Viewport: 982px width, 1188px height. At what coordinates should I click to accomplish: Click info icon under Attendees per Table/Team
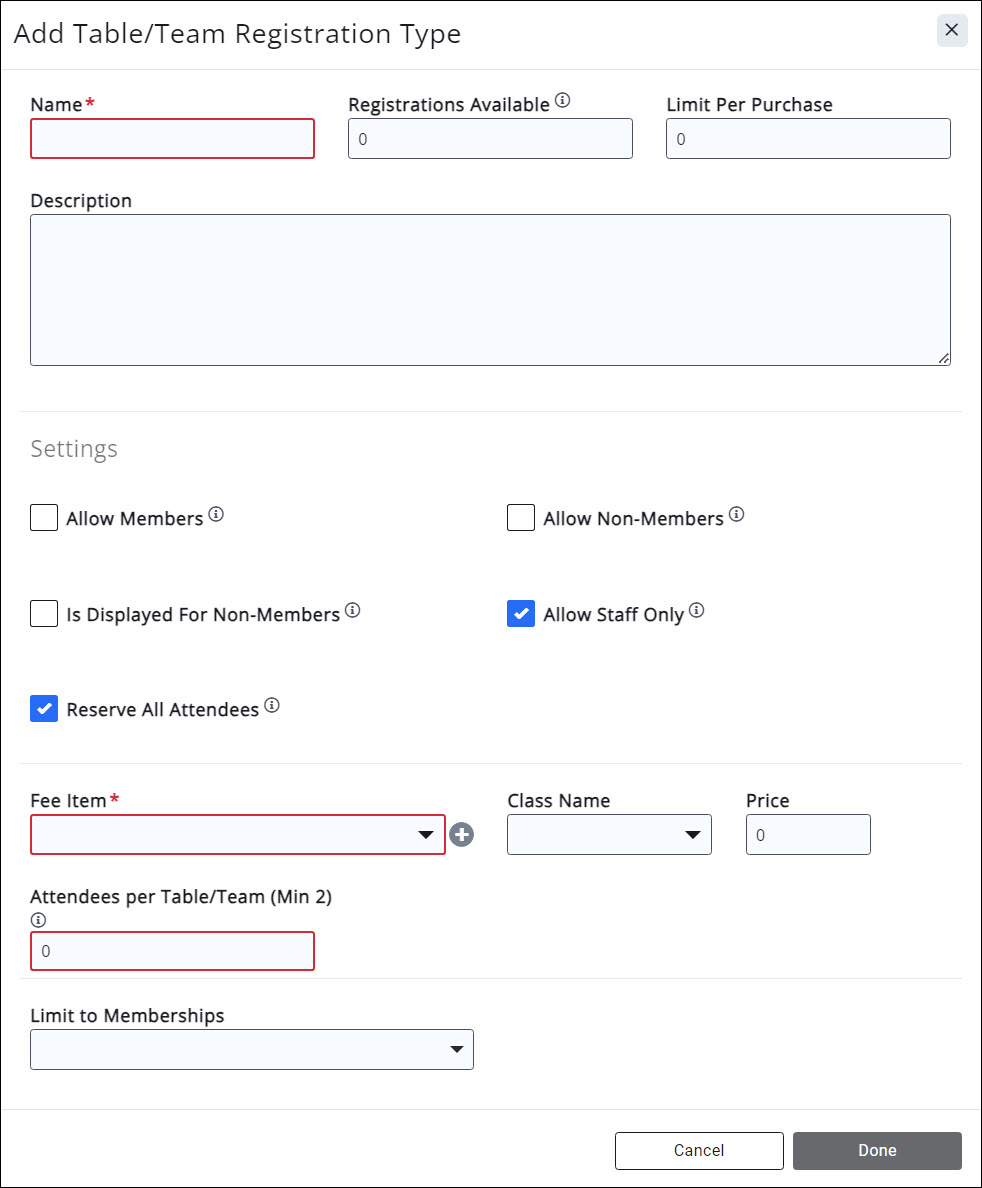pos(39,920)
